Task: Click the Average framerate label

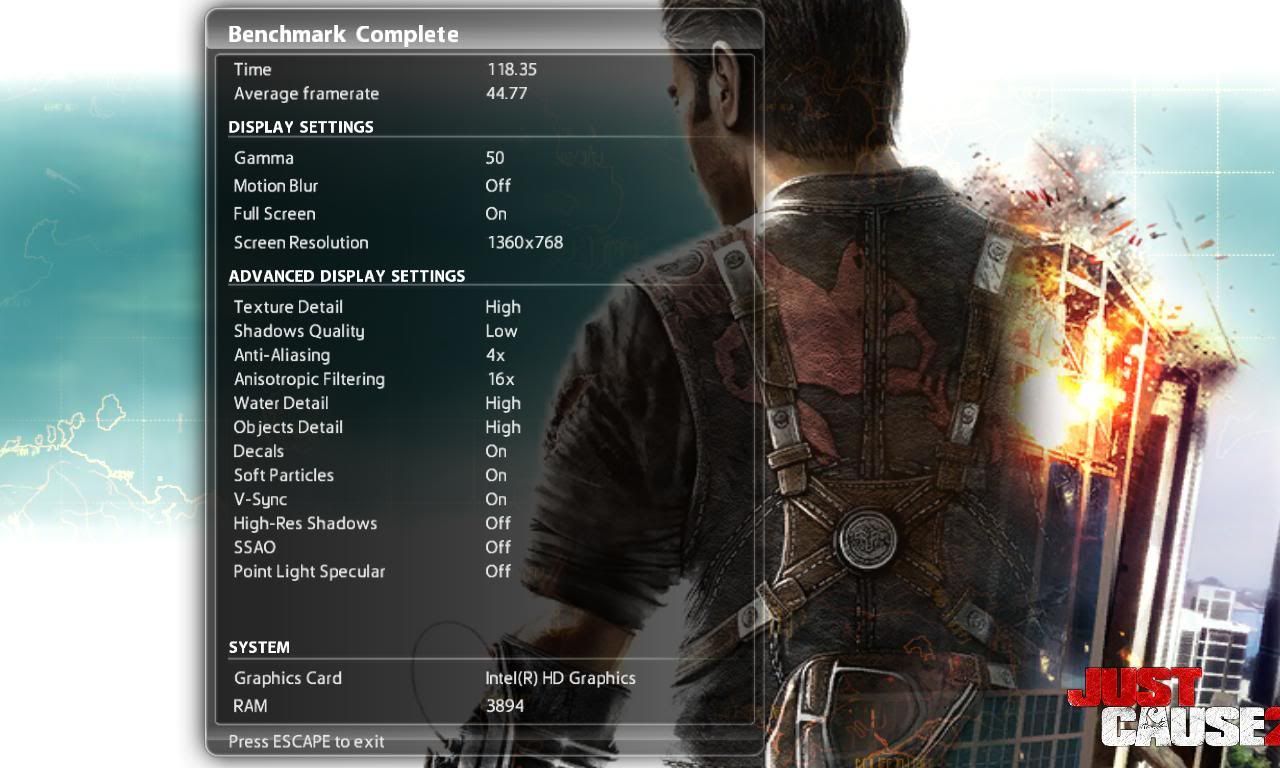Action: tap(306, 93)
